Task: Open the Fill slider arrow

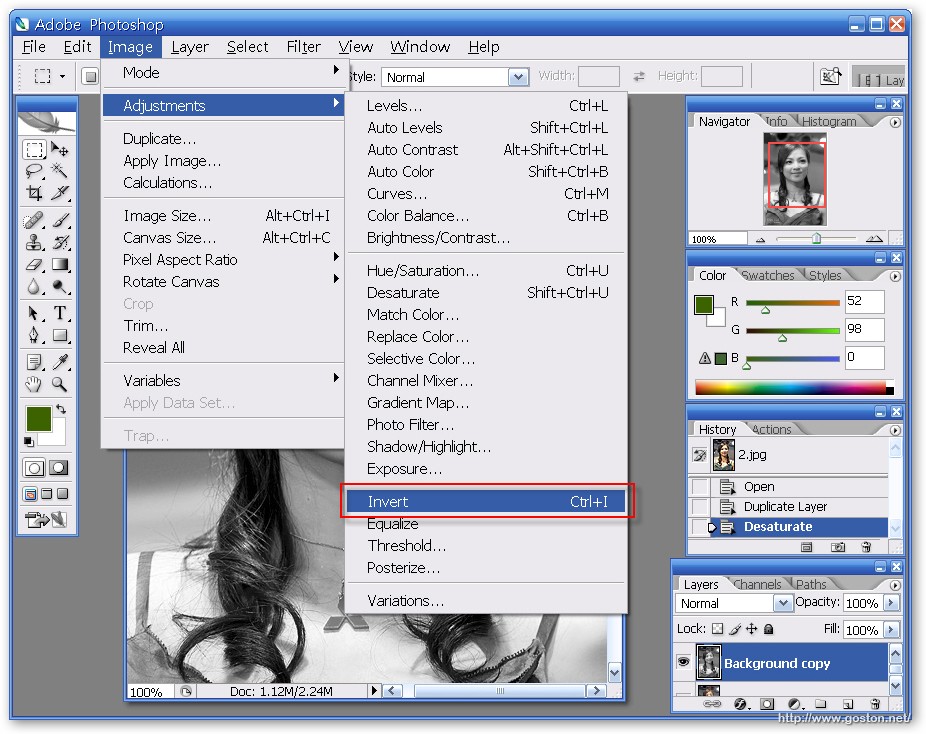Action: click(x=891, y=629)
